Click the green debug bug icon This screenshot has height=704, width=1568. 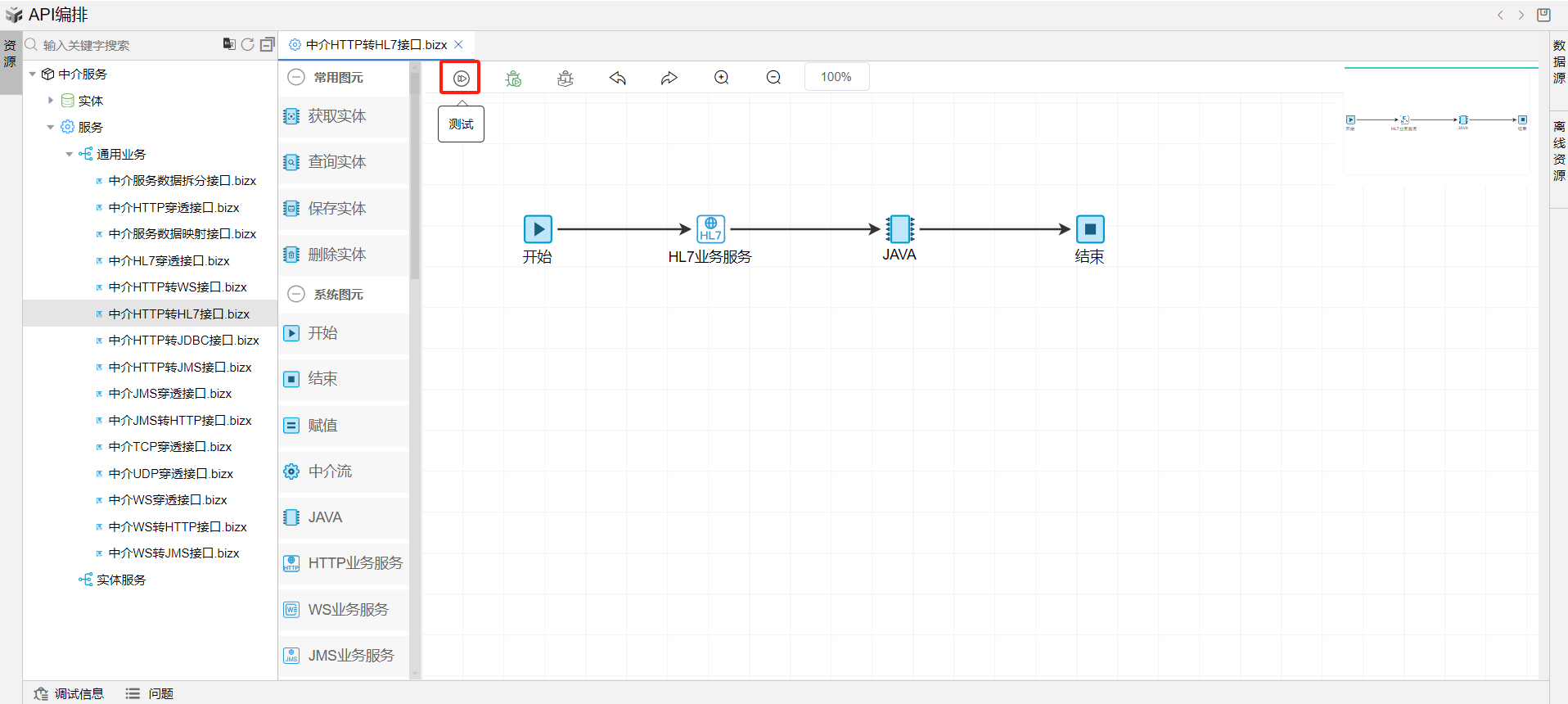point(513,78)
